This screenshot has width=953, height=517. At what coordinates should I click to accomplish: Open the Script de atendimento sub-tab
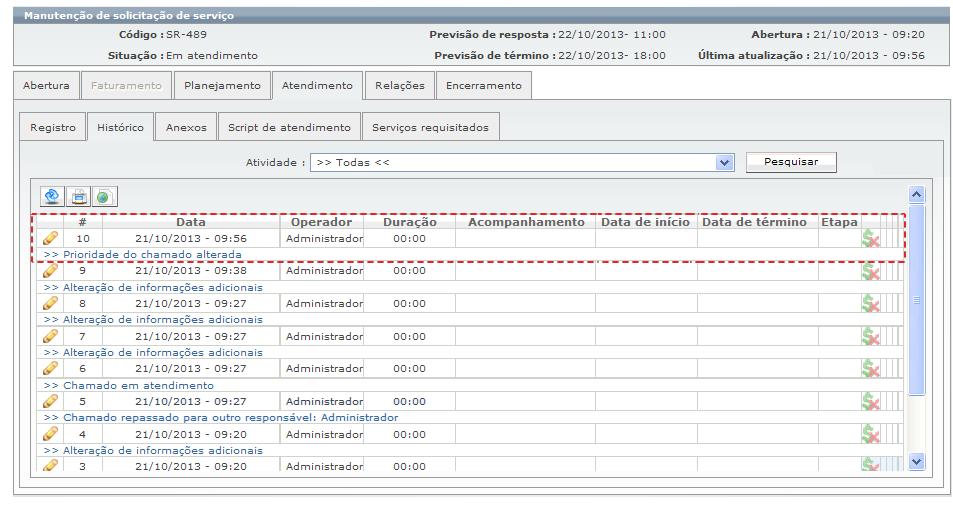tap(289, 128)
